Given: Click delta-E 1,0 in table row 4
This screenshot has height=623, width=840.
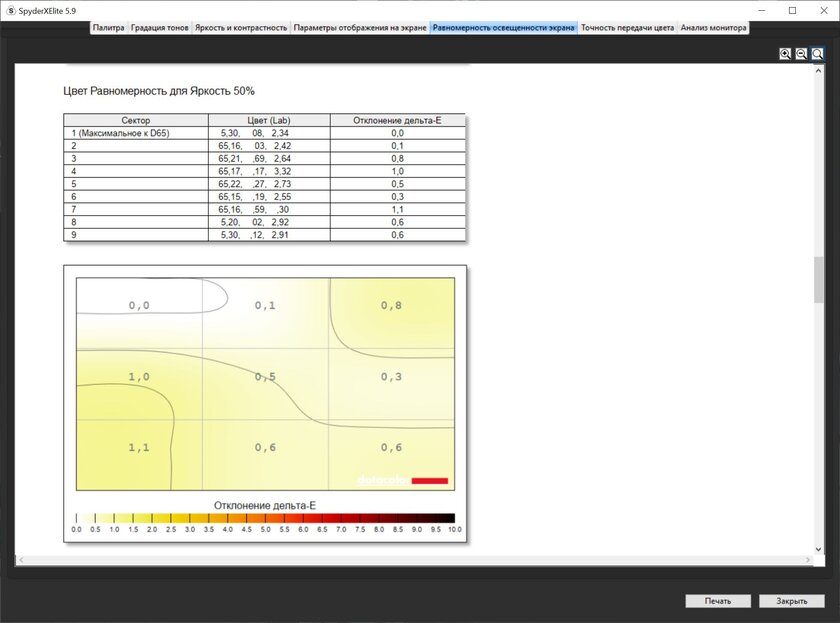Looking at the screenshot, I should click(x=398, y=171).
